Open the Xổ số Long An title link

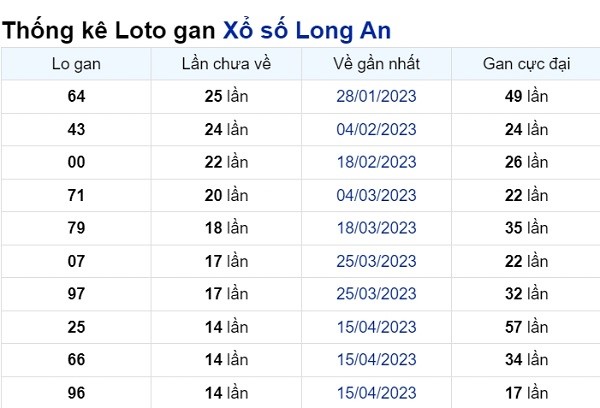(307, 30)
